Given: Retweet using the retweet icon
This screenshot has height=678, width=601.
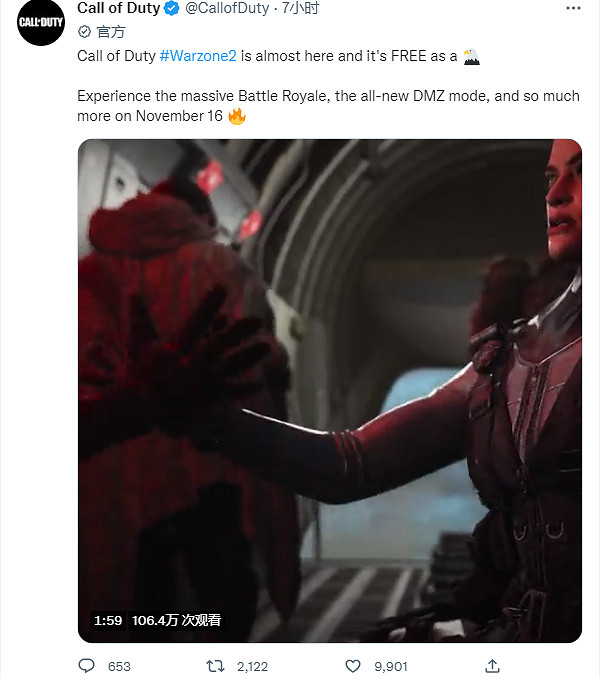Looking at the screenshot, I should tap(215, 666).
